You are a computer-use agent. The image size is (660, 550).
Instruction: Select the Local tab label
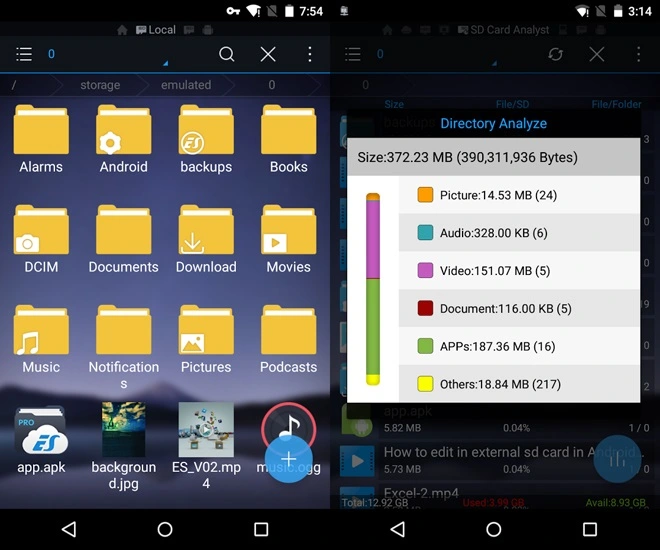(156, 30)
